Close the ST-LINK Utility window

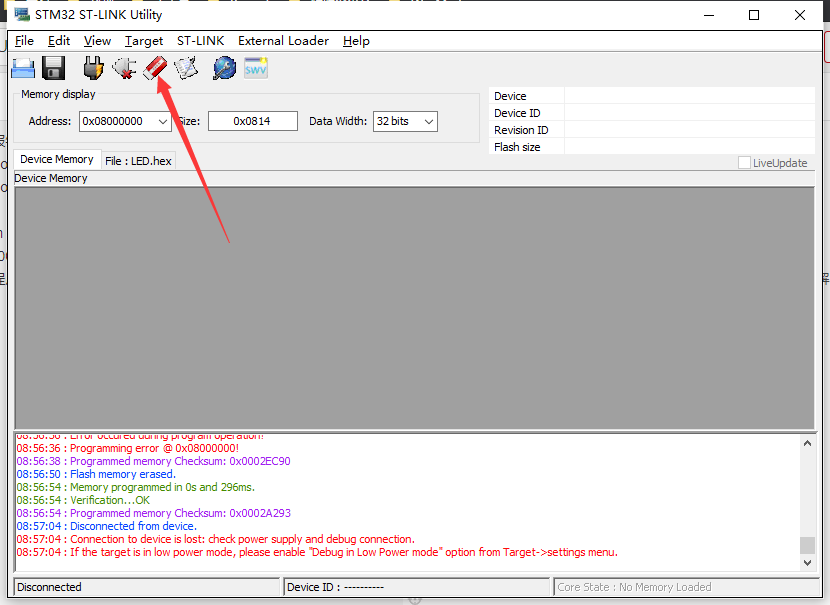(x=800, y=15)
